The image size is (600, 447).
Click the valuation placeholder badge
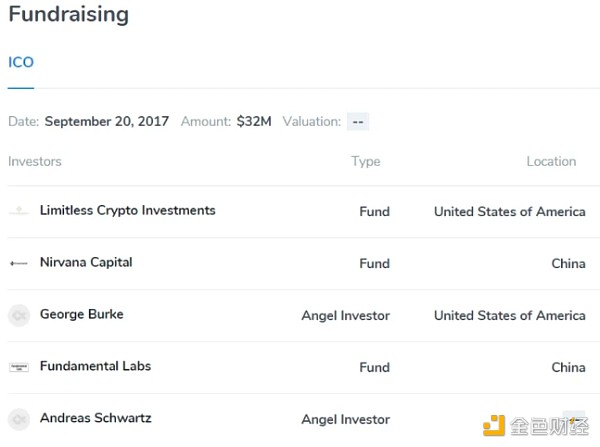358,122
